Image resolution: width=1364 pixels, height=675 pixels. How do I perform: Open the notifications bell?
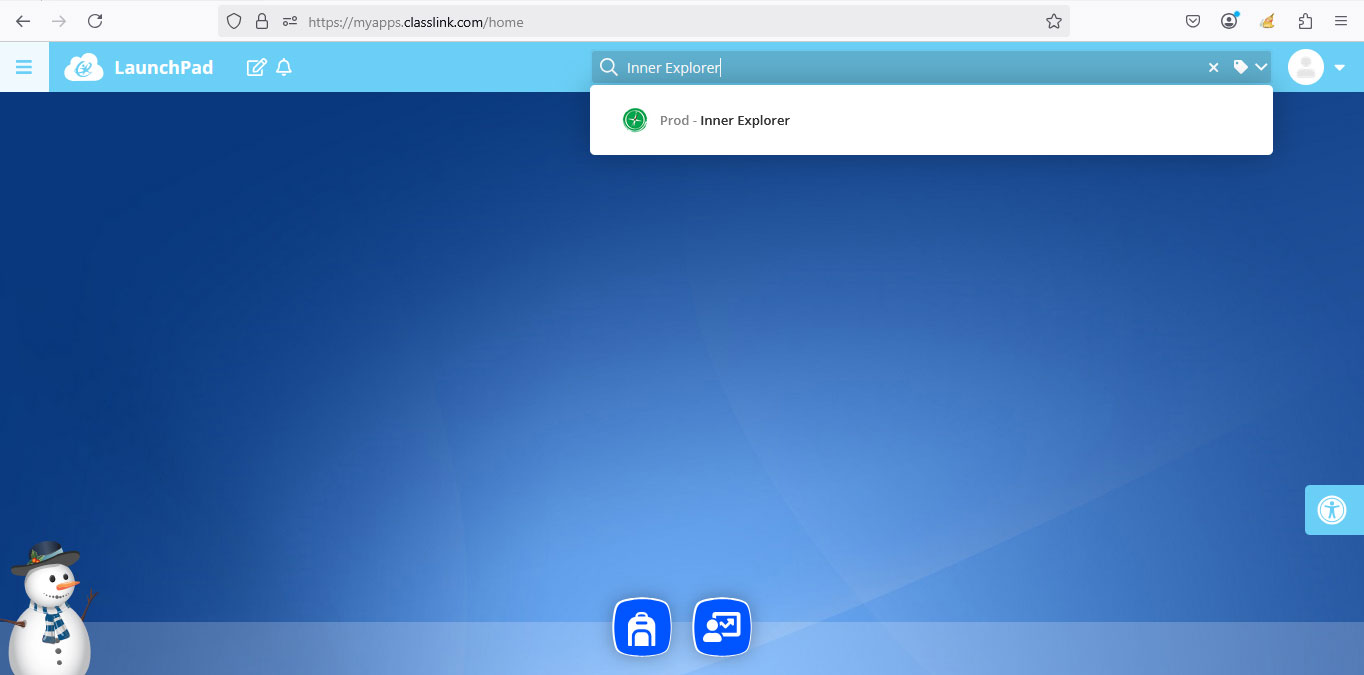click(x=284, y=67)
